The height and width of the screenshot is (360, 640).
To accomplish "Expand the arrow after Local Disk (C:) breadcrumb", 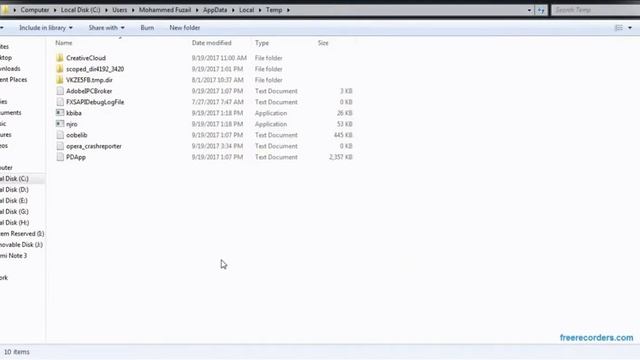I will click(x=106, y=10).
